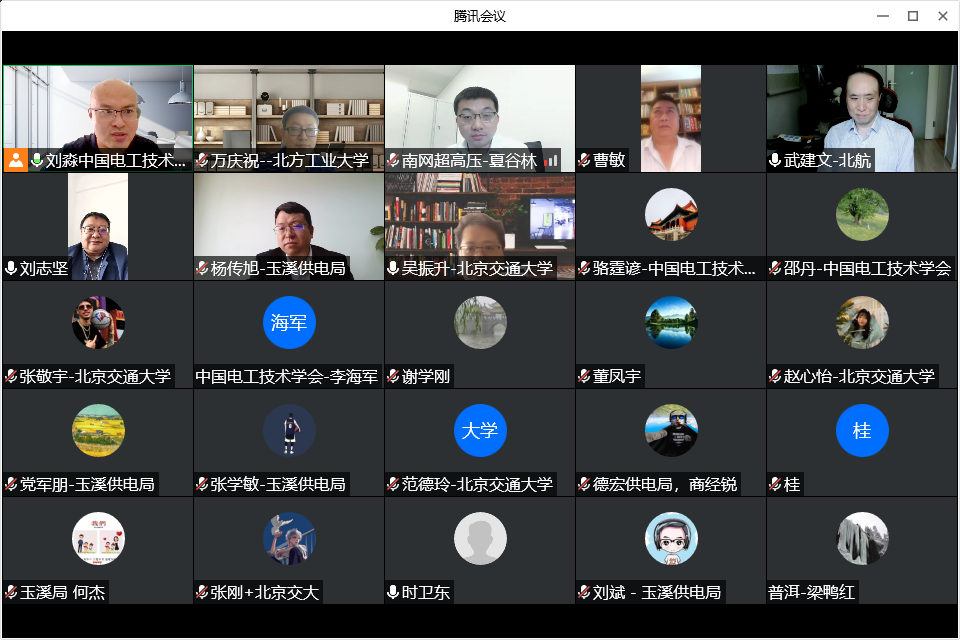Image resolution: width=960 pixels, height=640 pixels.
Task: Select the blue 大学 avatar of 范德玲
Action: pos(480,430)
